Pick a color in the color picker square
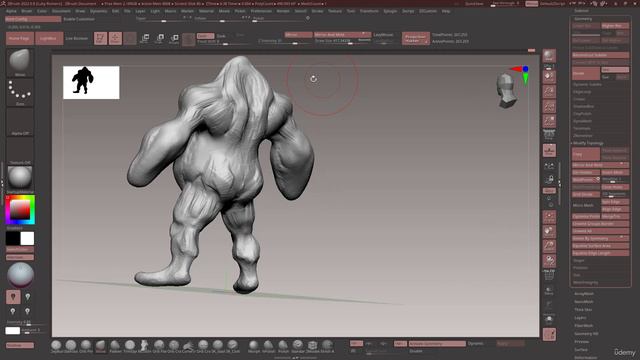This screenshot has height=360, width=640. tap(20, 210)
